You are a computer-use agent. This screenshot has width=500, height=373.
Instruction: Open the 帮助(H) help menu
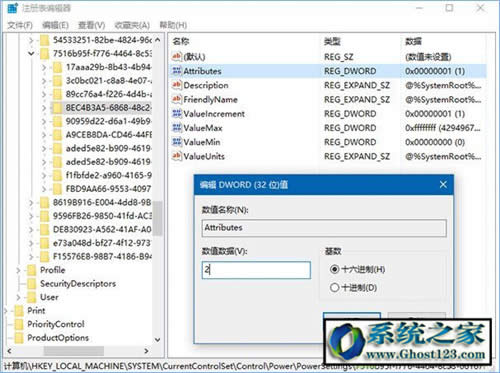click(173, 25)
